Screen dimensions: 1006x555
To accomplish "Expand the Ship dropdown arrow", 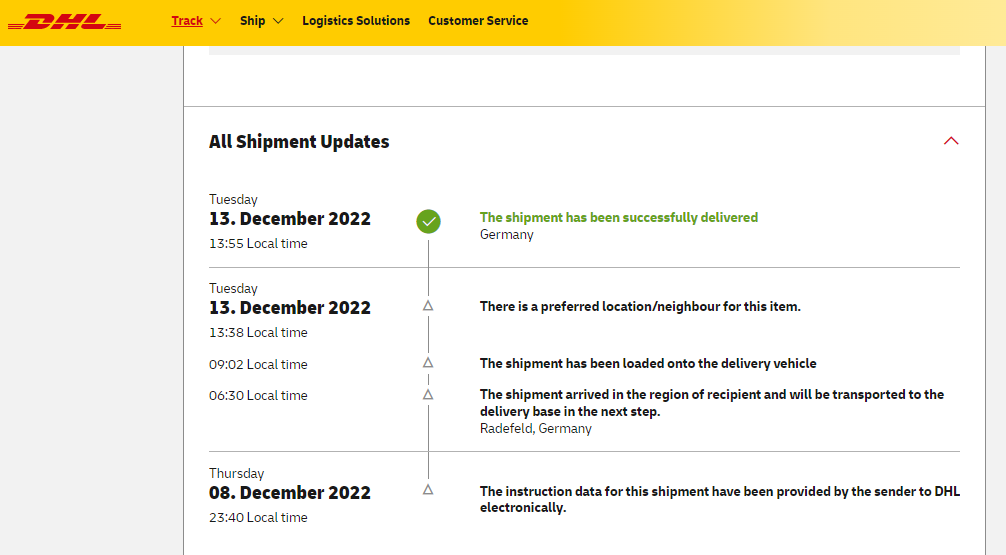I will pyautogui.click(x=278, y=21).
